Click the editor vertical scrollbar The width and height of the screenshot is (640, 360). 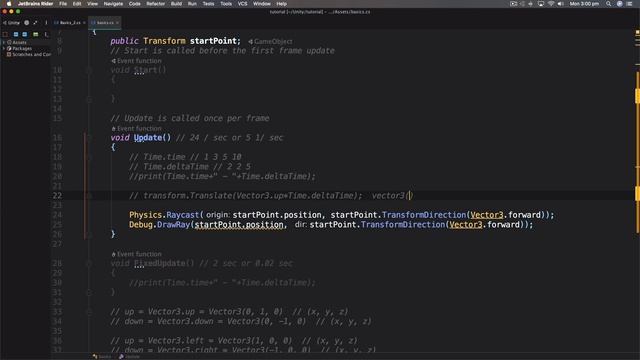pos(637,153)
